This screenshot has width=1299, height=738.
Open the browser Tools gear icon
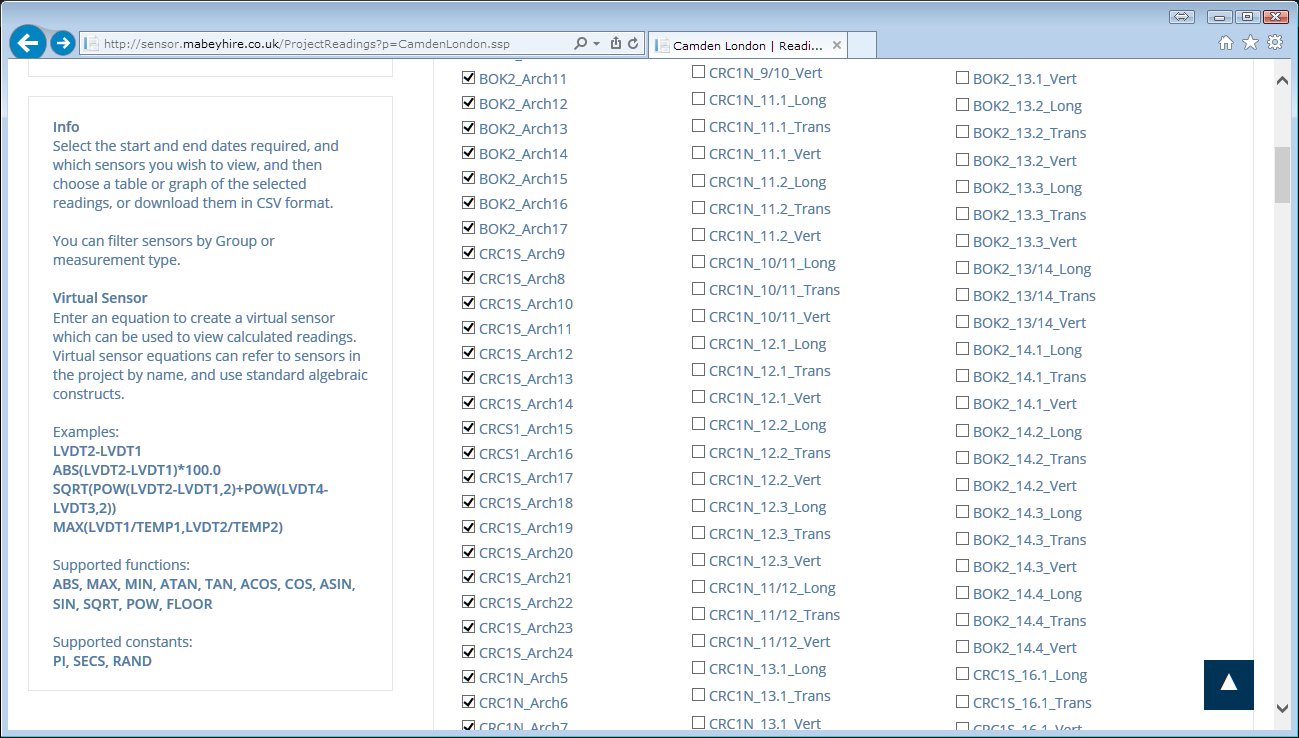click(x=1275, y=43)
